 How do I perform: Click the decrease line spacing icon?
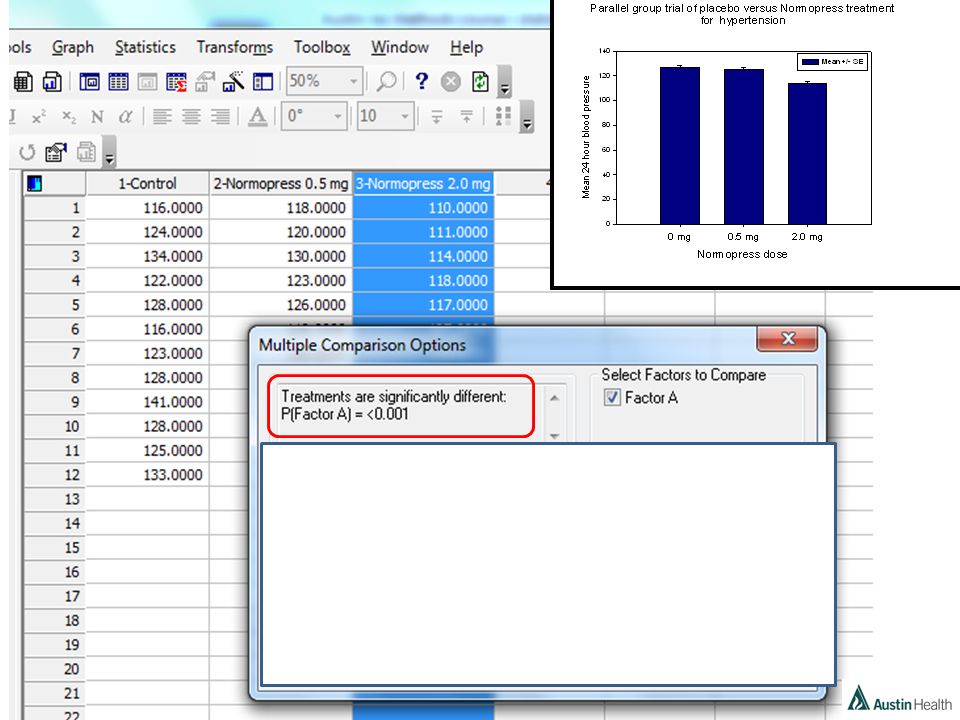point(437,116)
